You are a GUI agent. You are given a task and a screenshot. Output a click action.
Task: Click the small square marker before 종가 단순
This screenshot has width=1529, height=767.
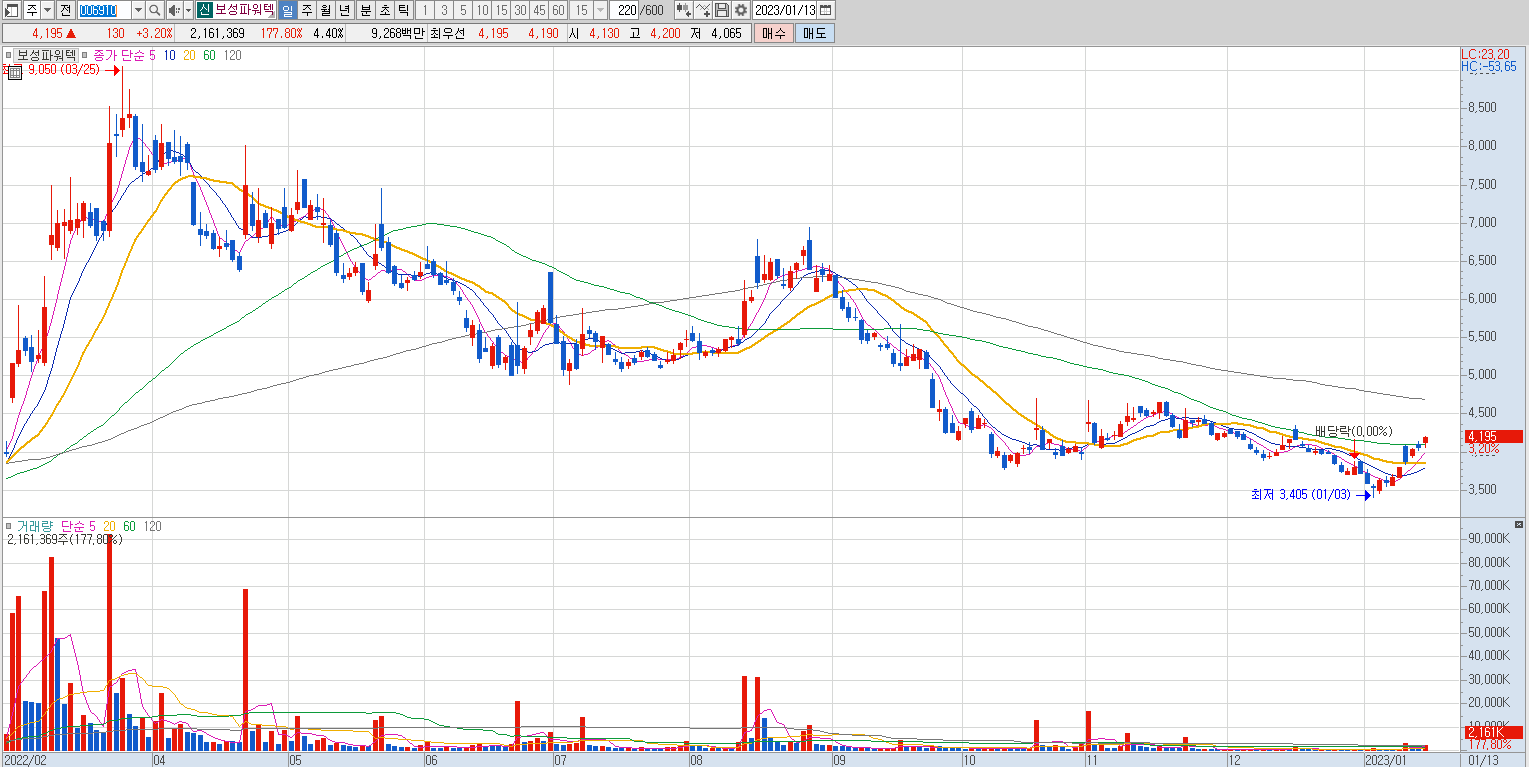85,55
